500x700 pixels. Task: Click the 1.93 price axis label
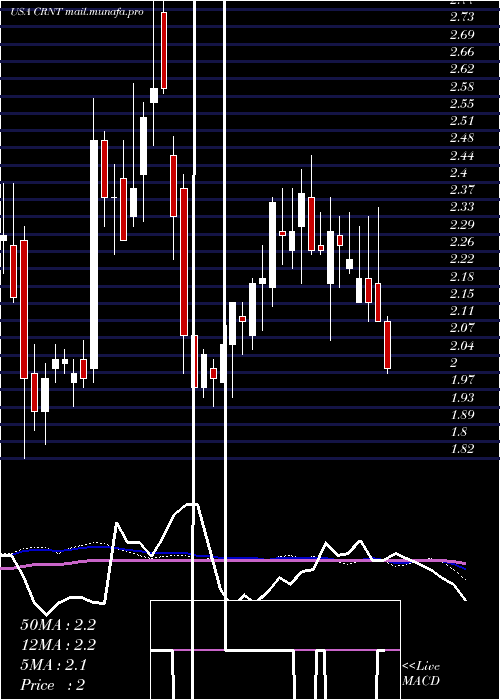(462, 397)
